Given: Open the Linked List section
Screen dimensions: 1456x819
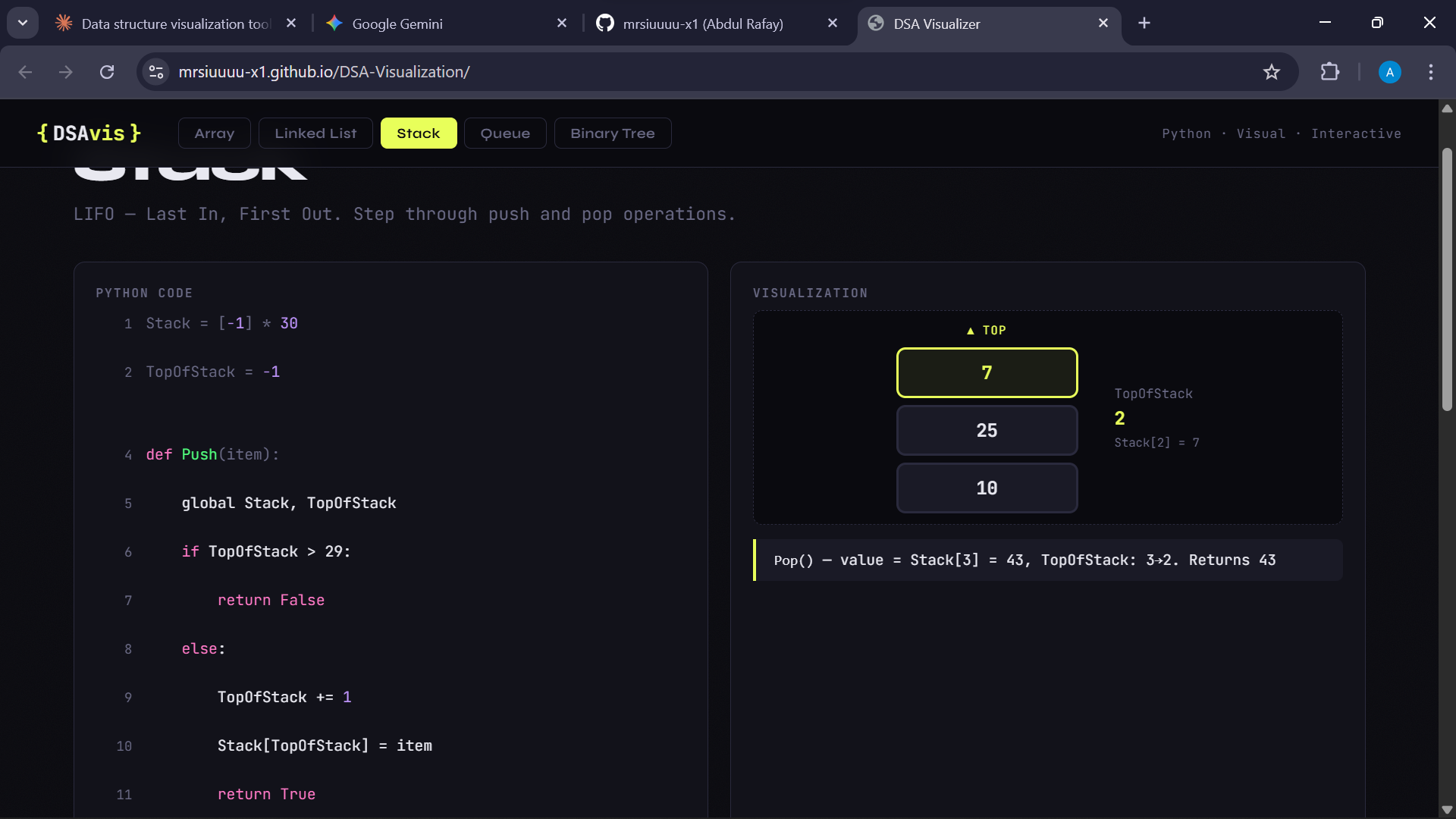Looking at the screenshot, I should (x=315, y=133).
